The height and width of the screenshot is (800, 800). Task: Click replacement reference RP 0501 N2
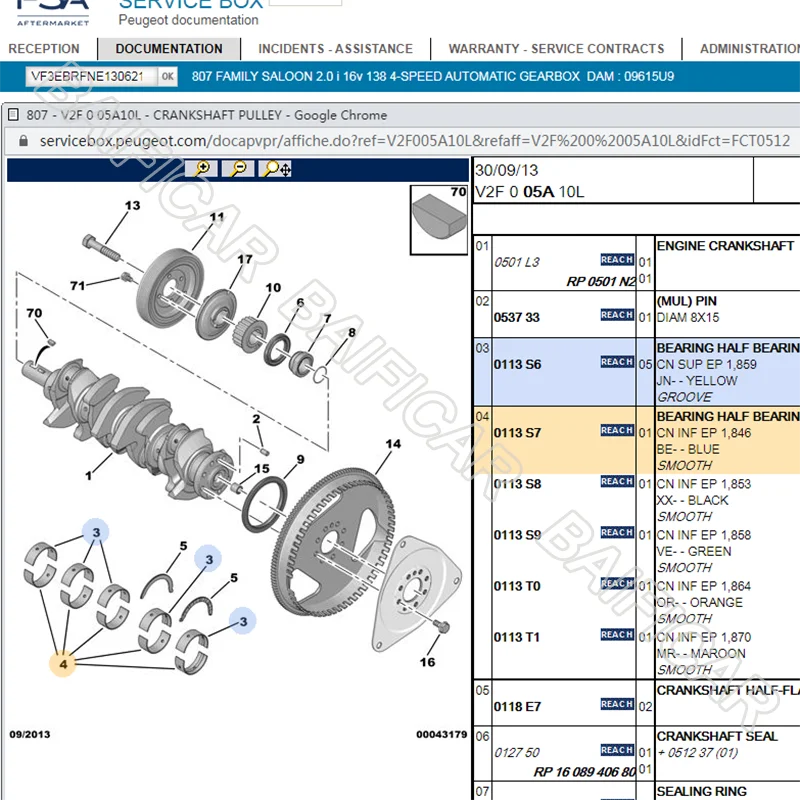coord(601,281)
